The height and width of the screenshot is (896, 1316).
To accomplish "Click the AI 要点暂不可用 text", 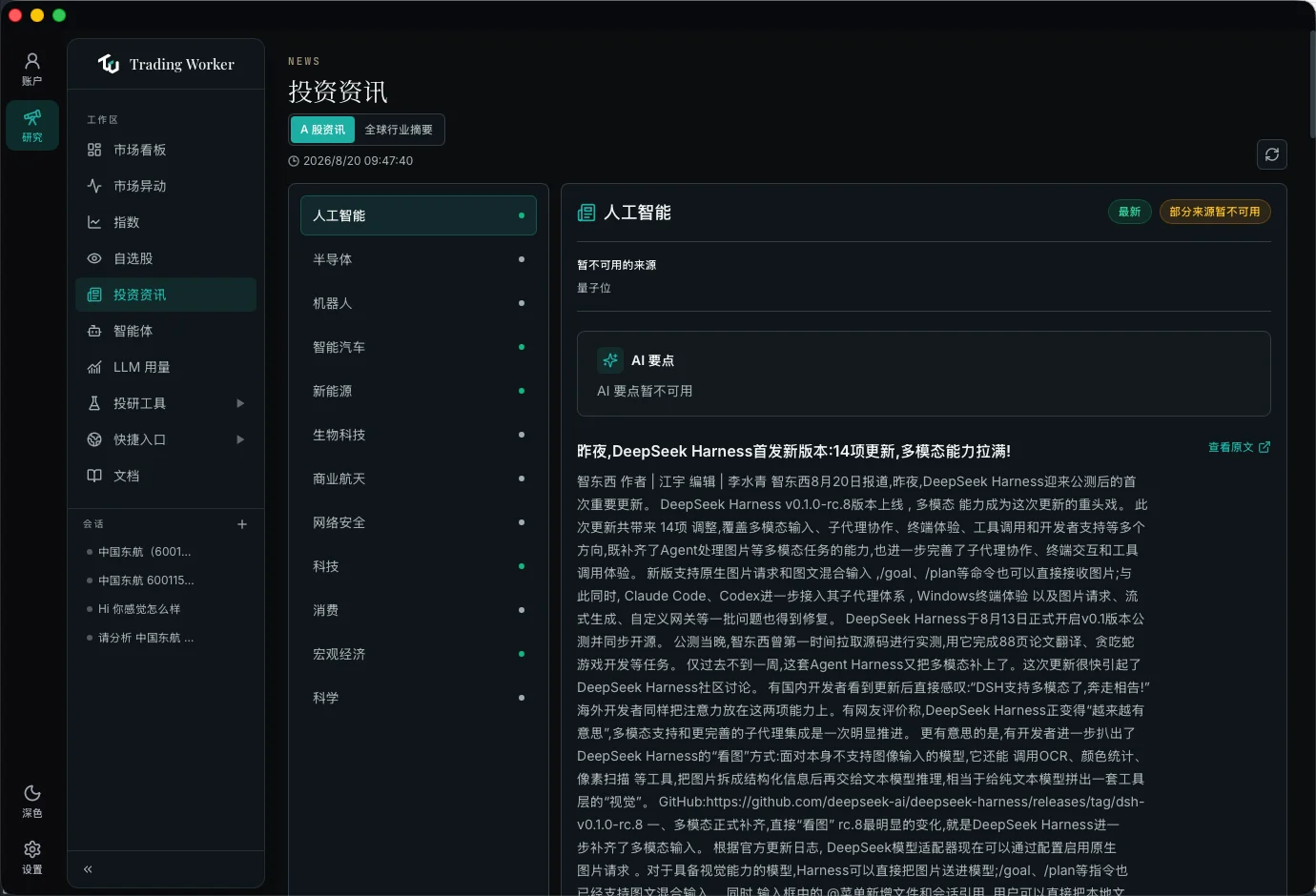I will tap(645, 391).
